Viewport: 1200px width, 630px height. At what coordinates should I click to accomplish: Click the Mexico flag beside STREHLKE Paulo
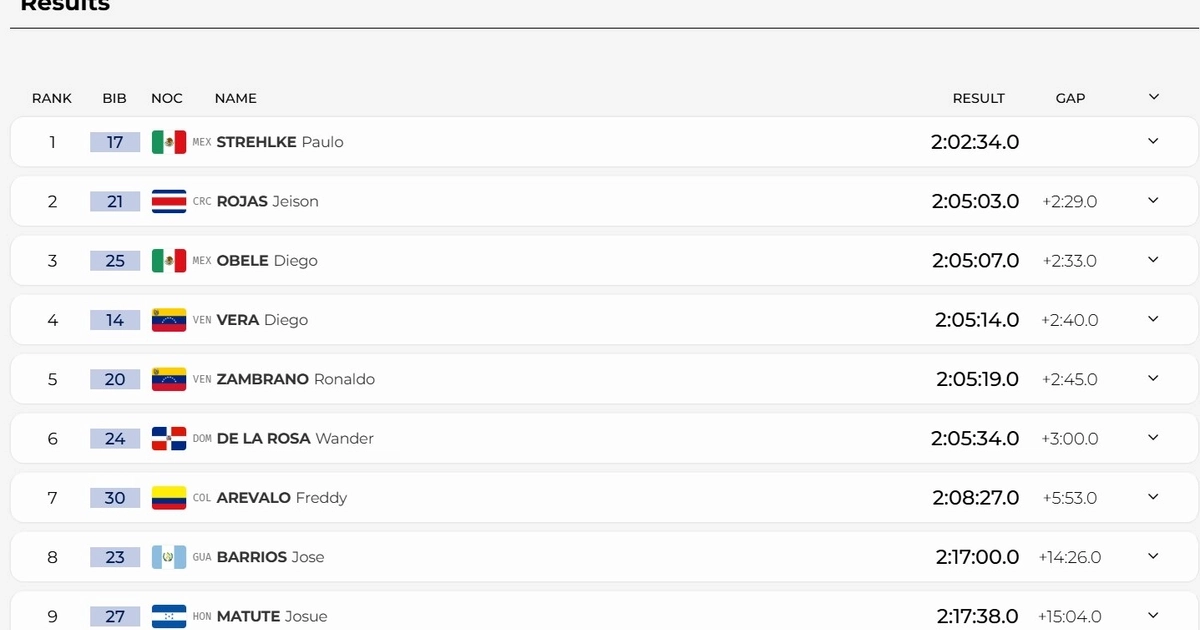169,142
